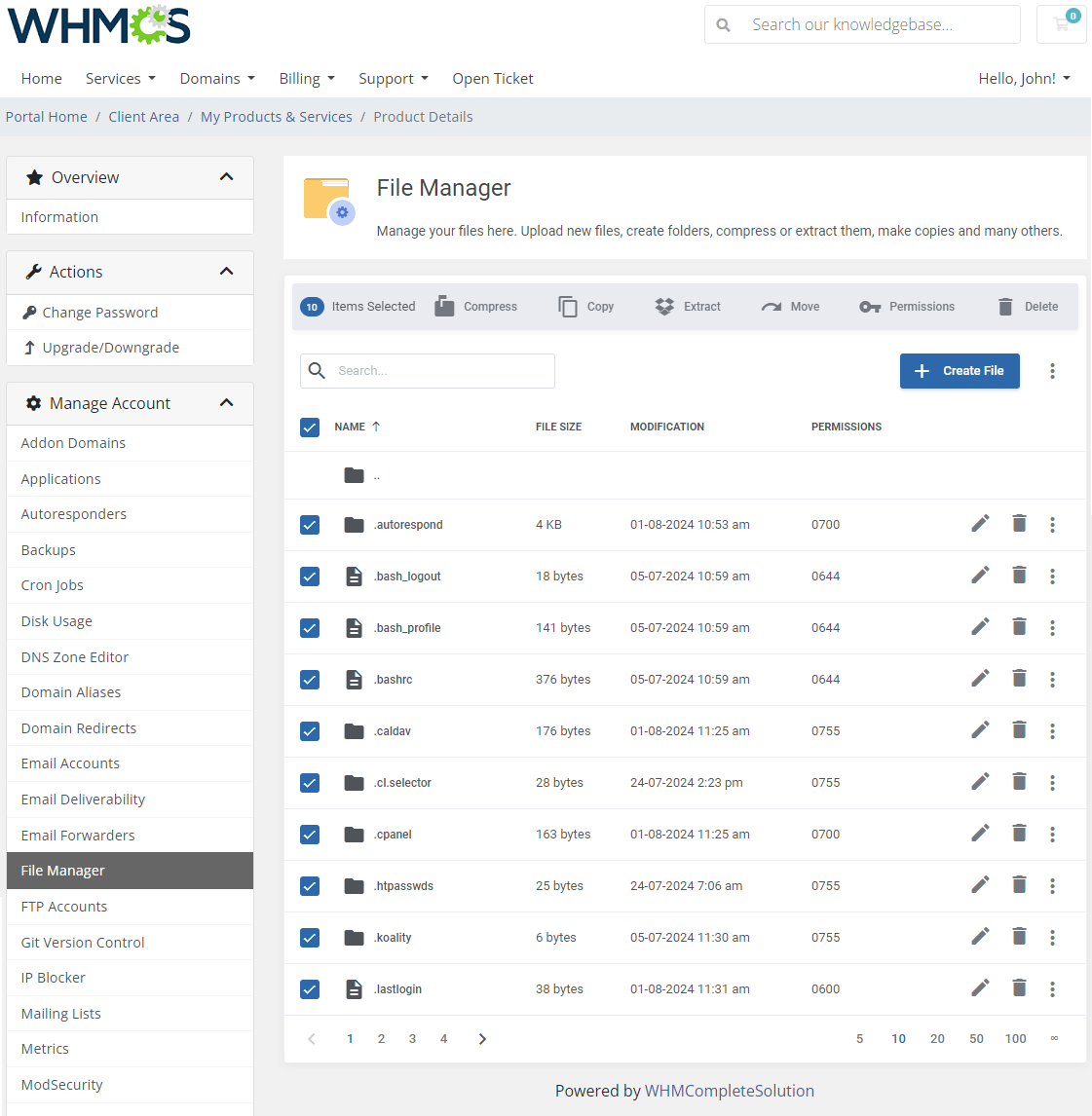
Task: Uncheck the .koality checkbox
Action: (310, 938)
